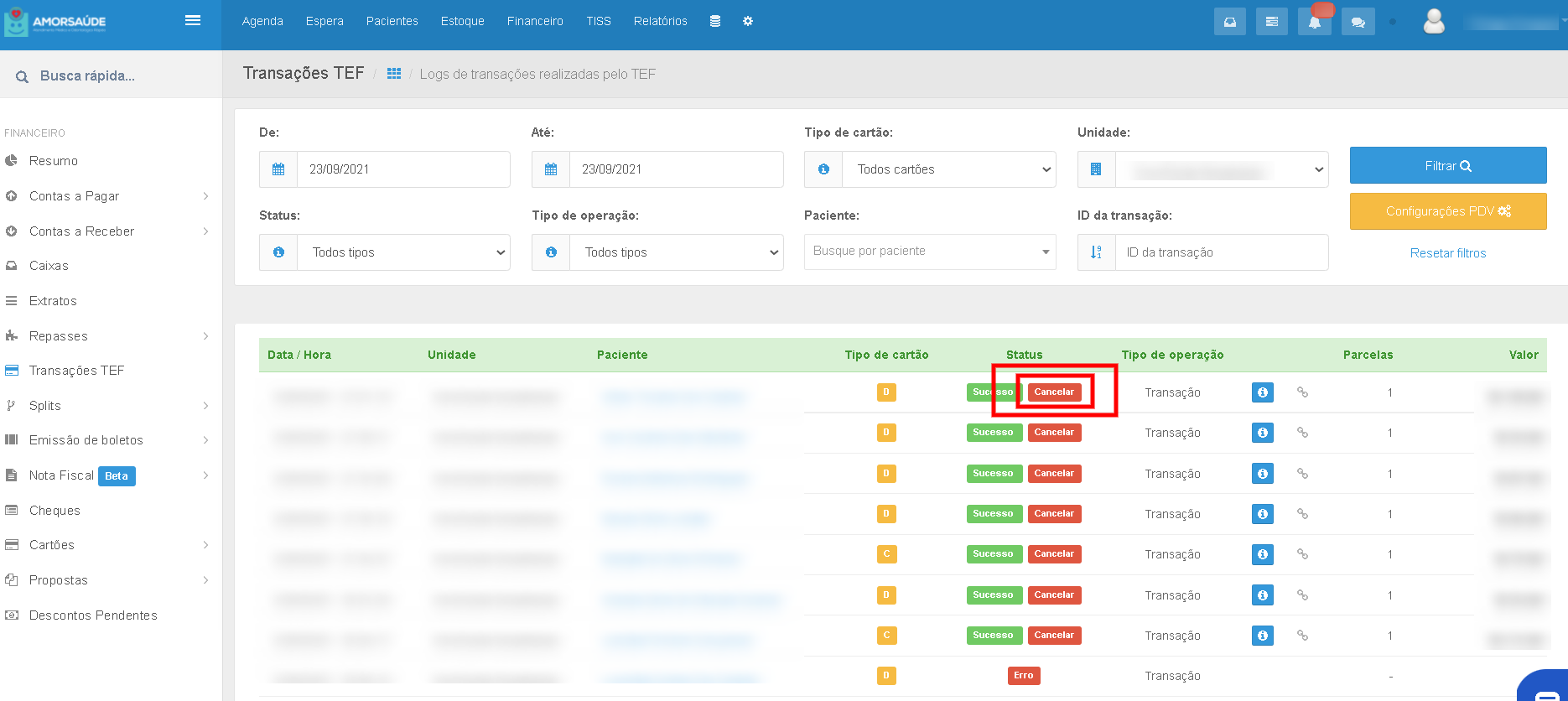Open Tipo de operação dropdown
The width and height of the screenshot is (1568, 701).
[x=677, y=252]
